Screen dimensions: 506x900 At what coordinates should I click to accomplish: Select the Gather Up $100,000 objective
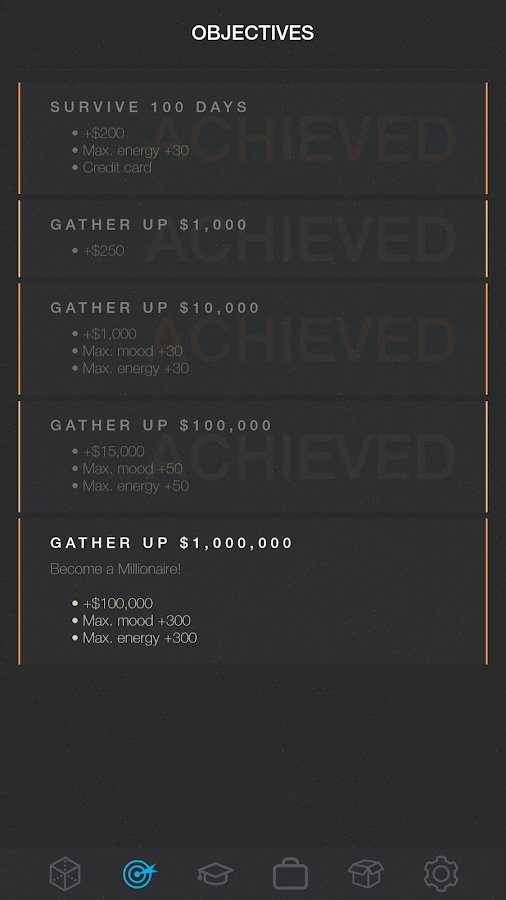click(x=253, y=456)
